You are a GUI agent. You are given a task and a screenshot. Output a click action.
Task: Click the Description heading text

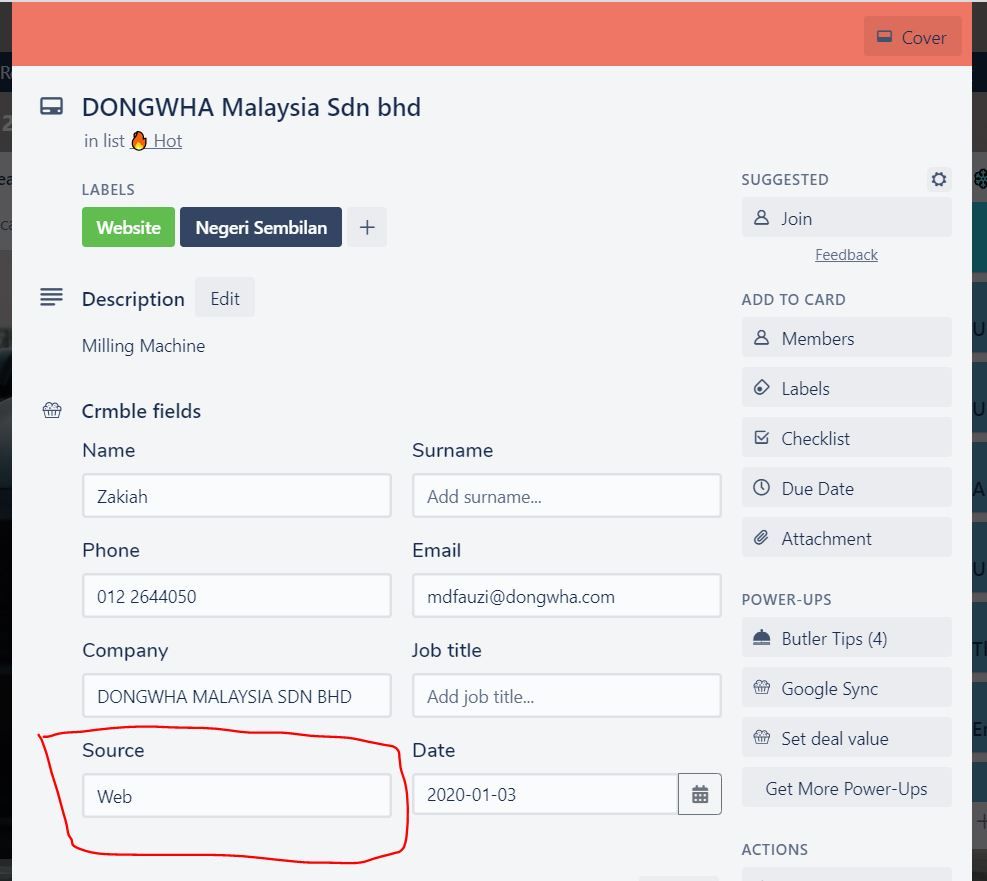point(133,299)
